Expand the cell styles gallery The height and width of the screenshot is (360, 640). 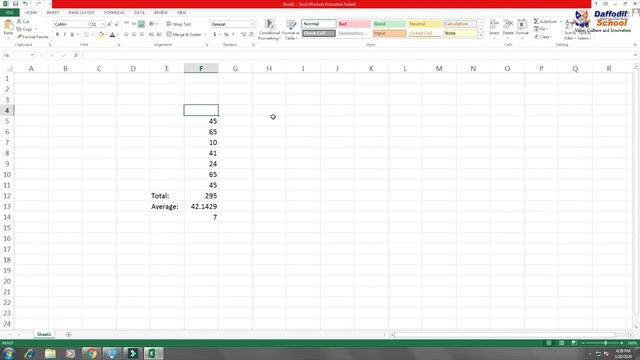coord(480,36)
